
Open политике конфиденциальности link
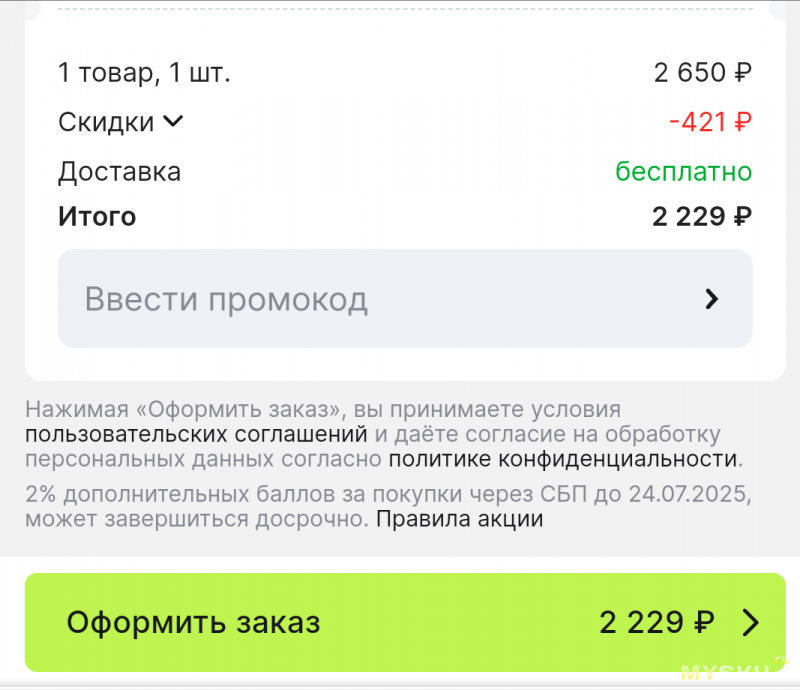tap(564, 459)
